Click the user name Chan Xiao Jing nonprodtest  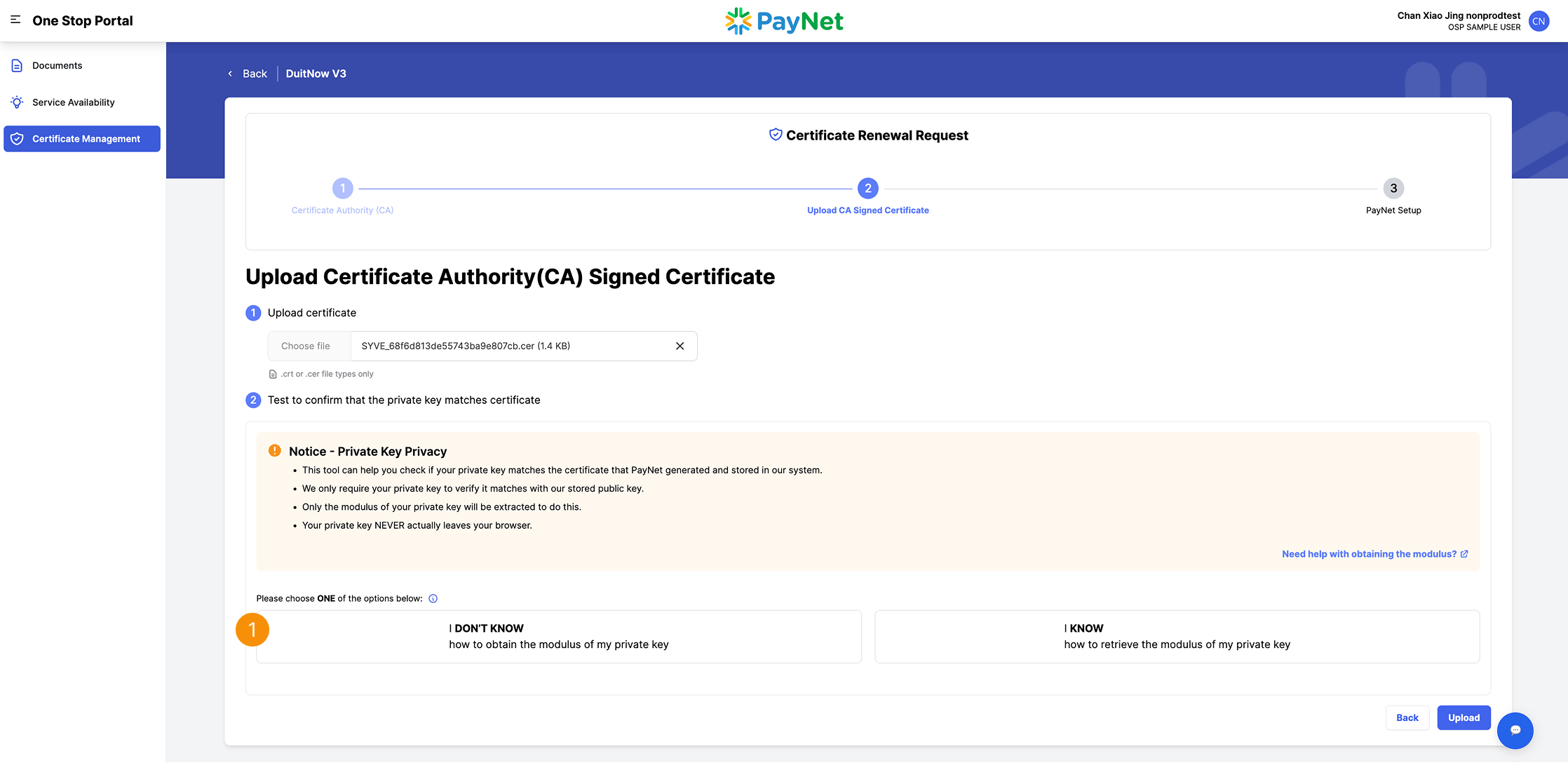click(x=1459, y=15)
